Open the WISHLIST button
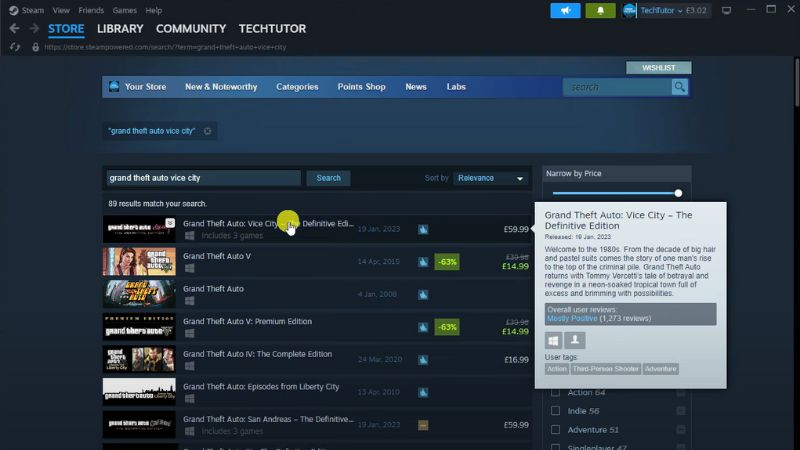 tap(658, 68)
